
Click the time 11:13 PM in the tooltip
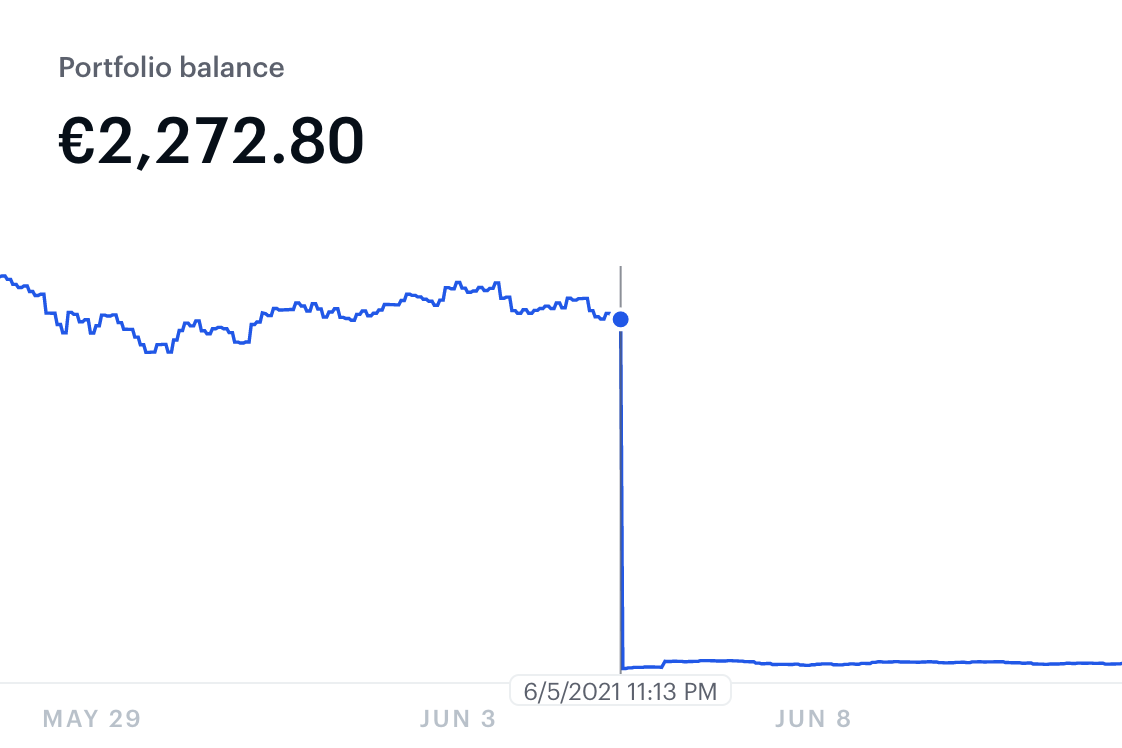pos(671,691)
